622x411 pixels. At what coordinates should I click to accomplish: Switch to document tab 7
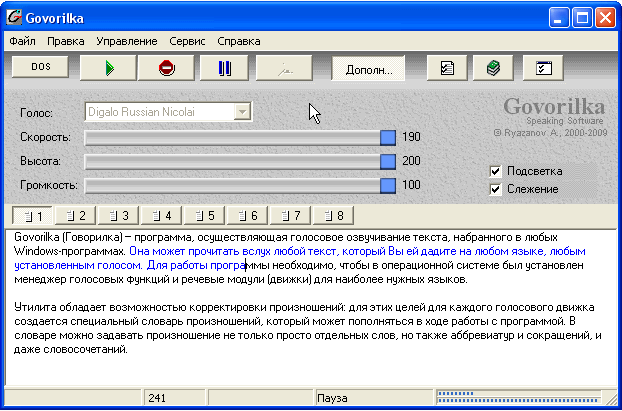(x=290, y=216)
